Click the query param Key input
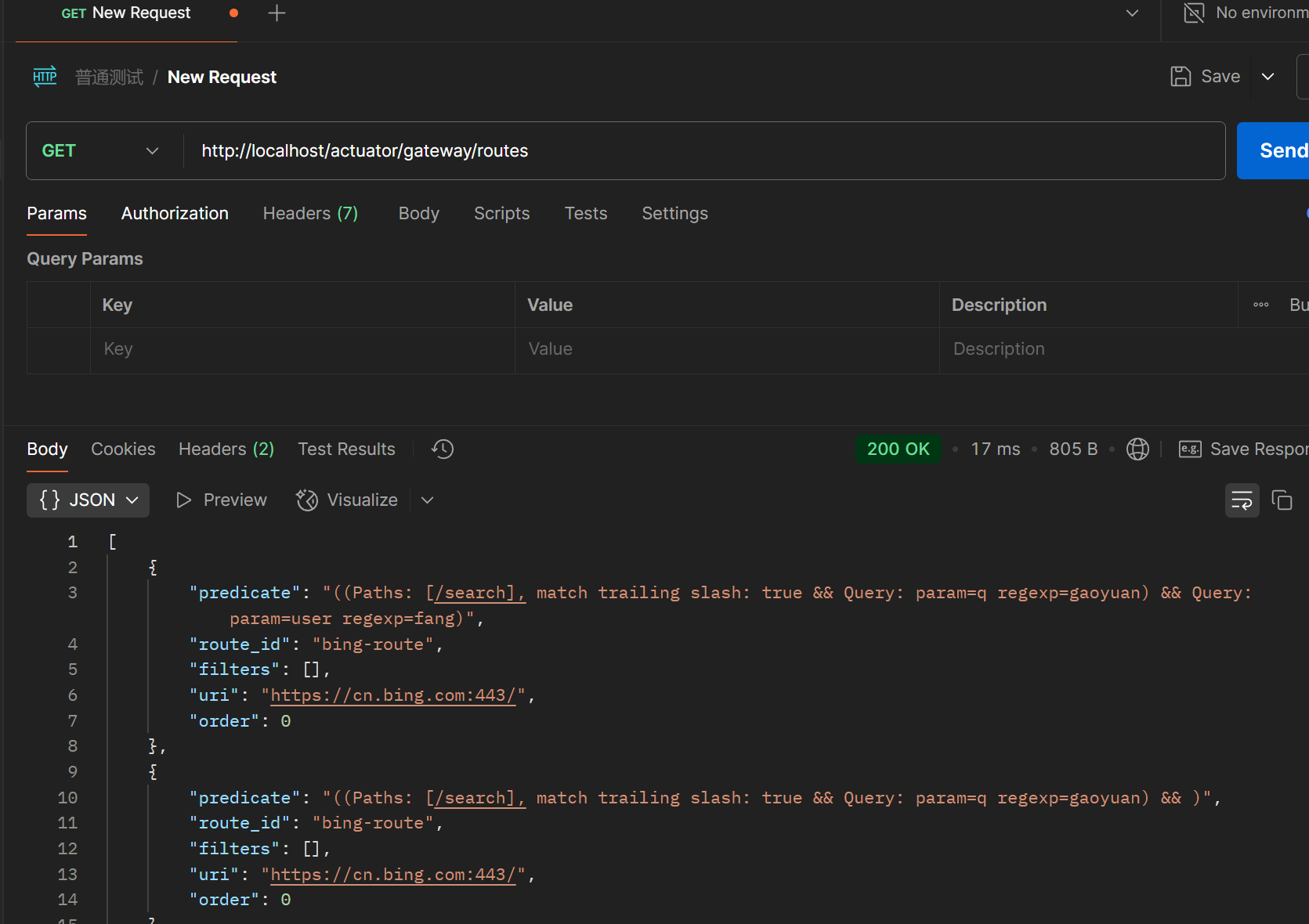Viewport: 1309px width, 924px height. click(302, 349)
